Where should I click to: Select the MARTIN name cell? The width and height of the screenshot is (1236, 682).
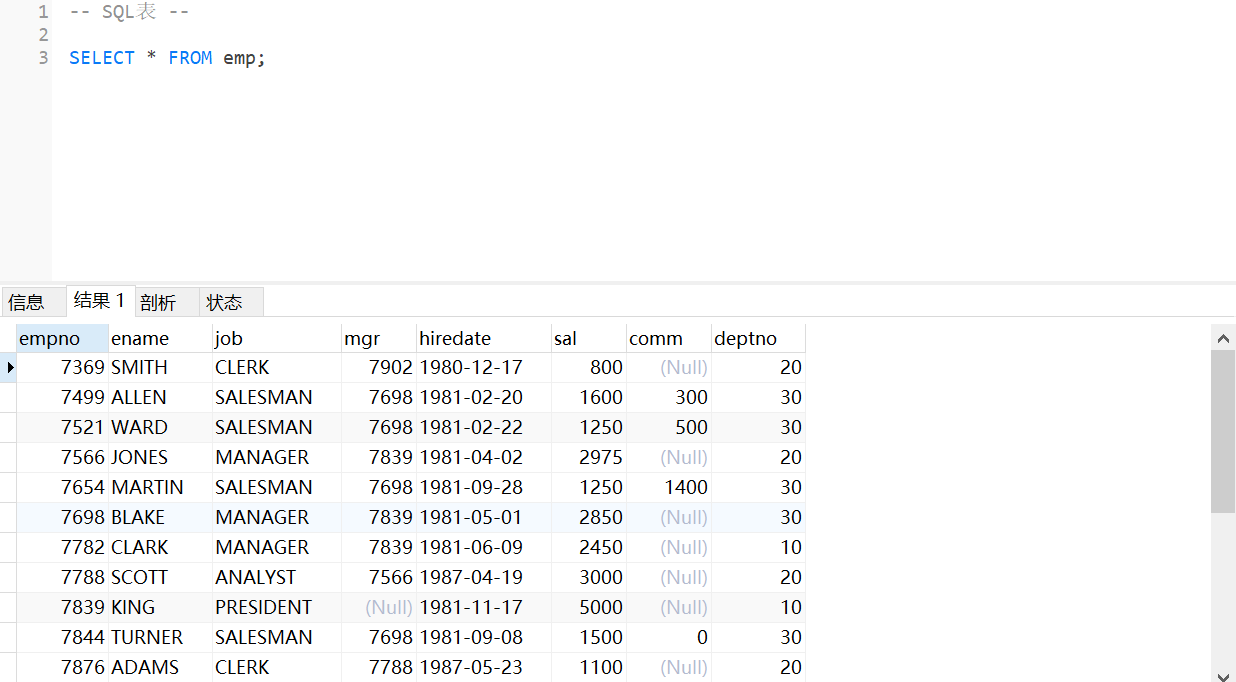(x=160, y=487)
